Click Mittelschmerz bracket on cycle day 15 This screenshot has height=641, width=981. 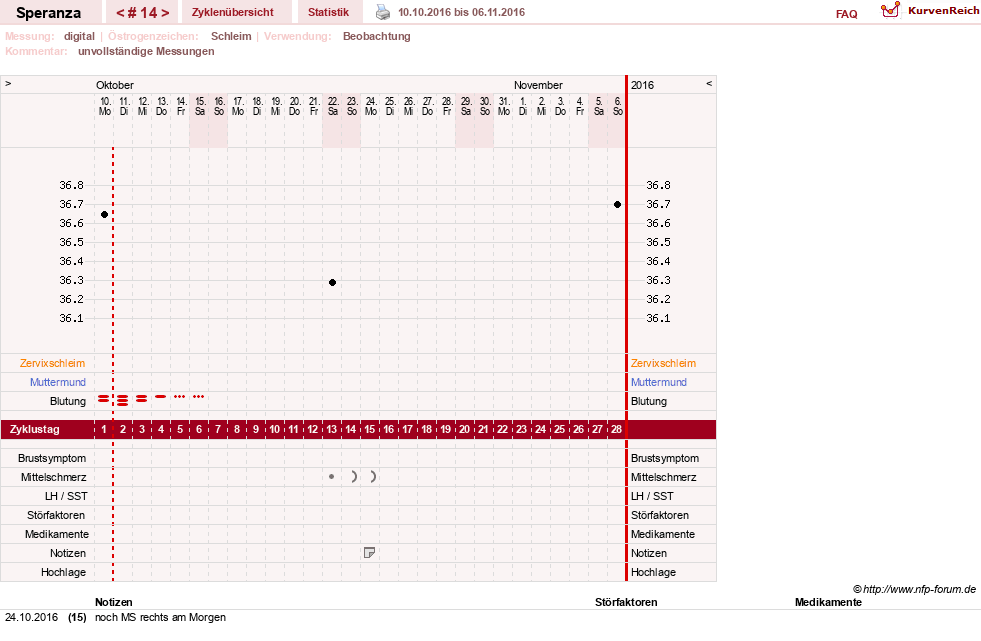[373, 477]
